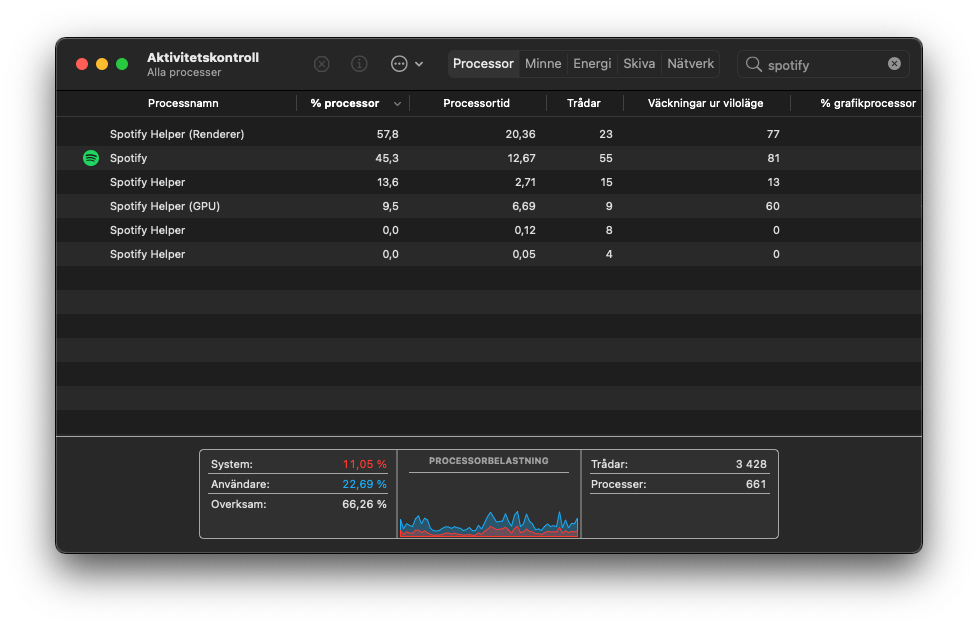This screenshot has width=978, height=627.
Task: Toggle sort direction arrow on % processor
Action: pos(397,104)
